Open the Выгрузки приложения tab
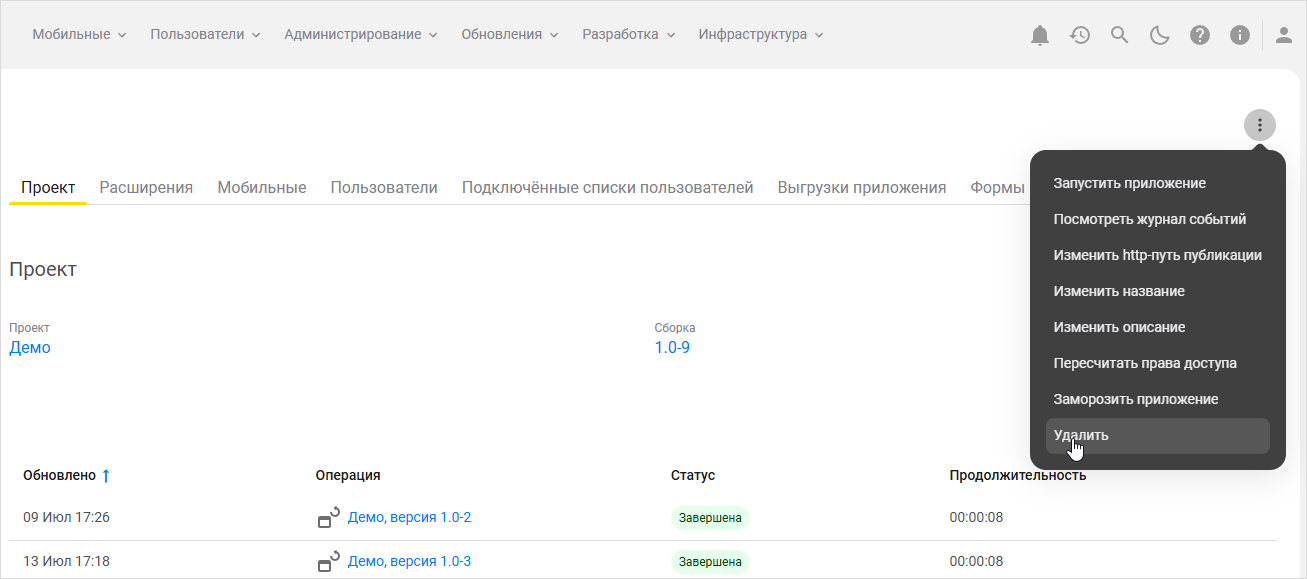Viewport: 1307px width, 579px height. [862, 187]
